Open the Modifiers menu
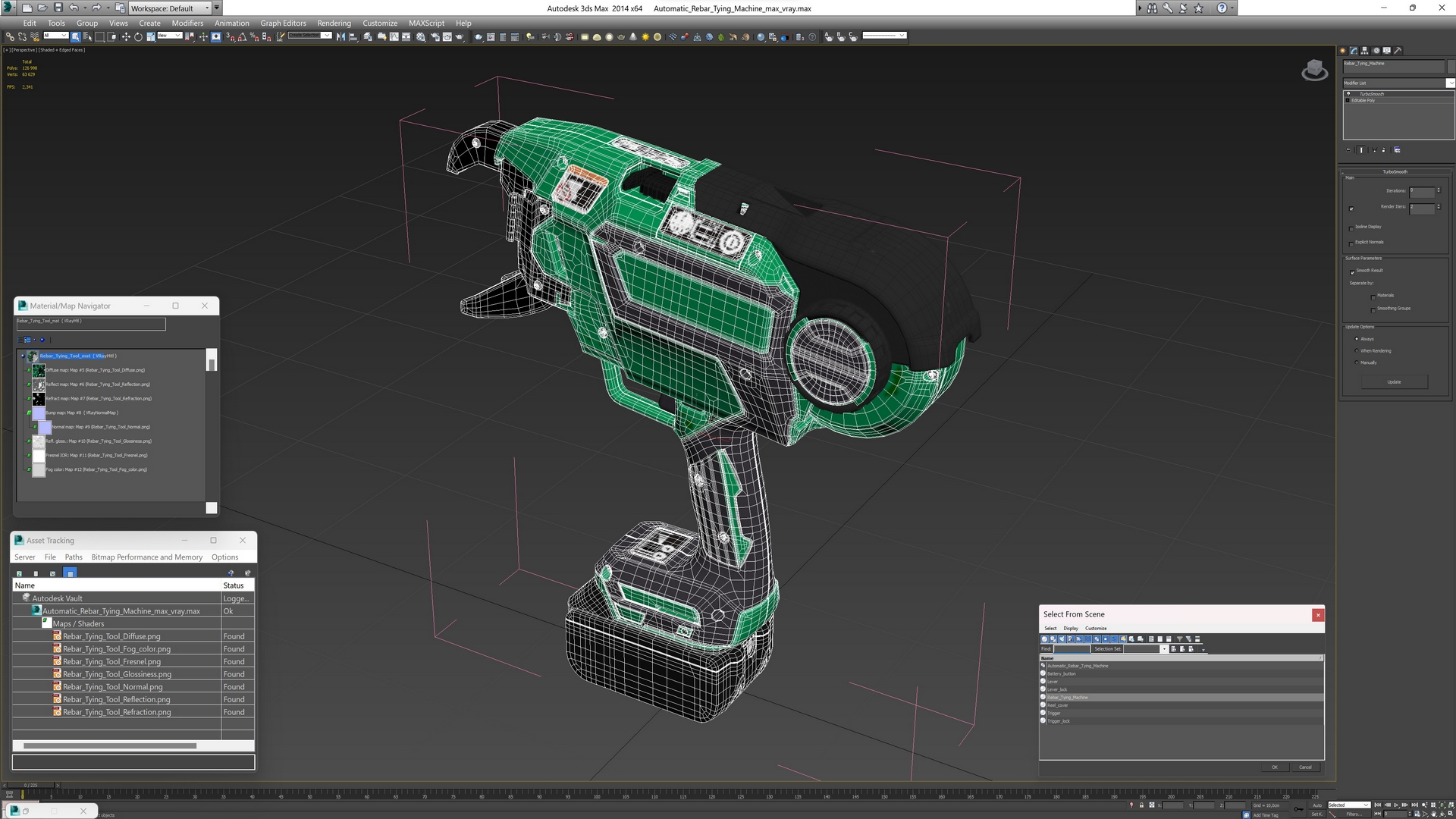The height and width of the screenshot is (819, 1456). (x=187, y=23)
